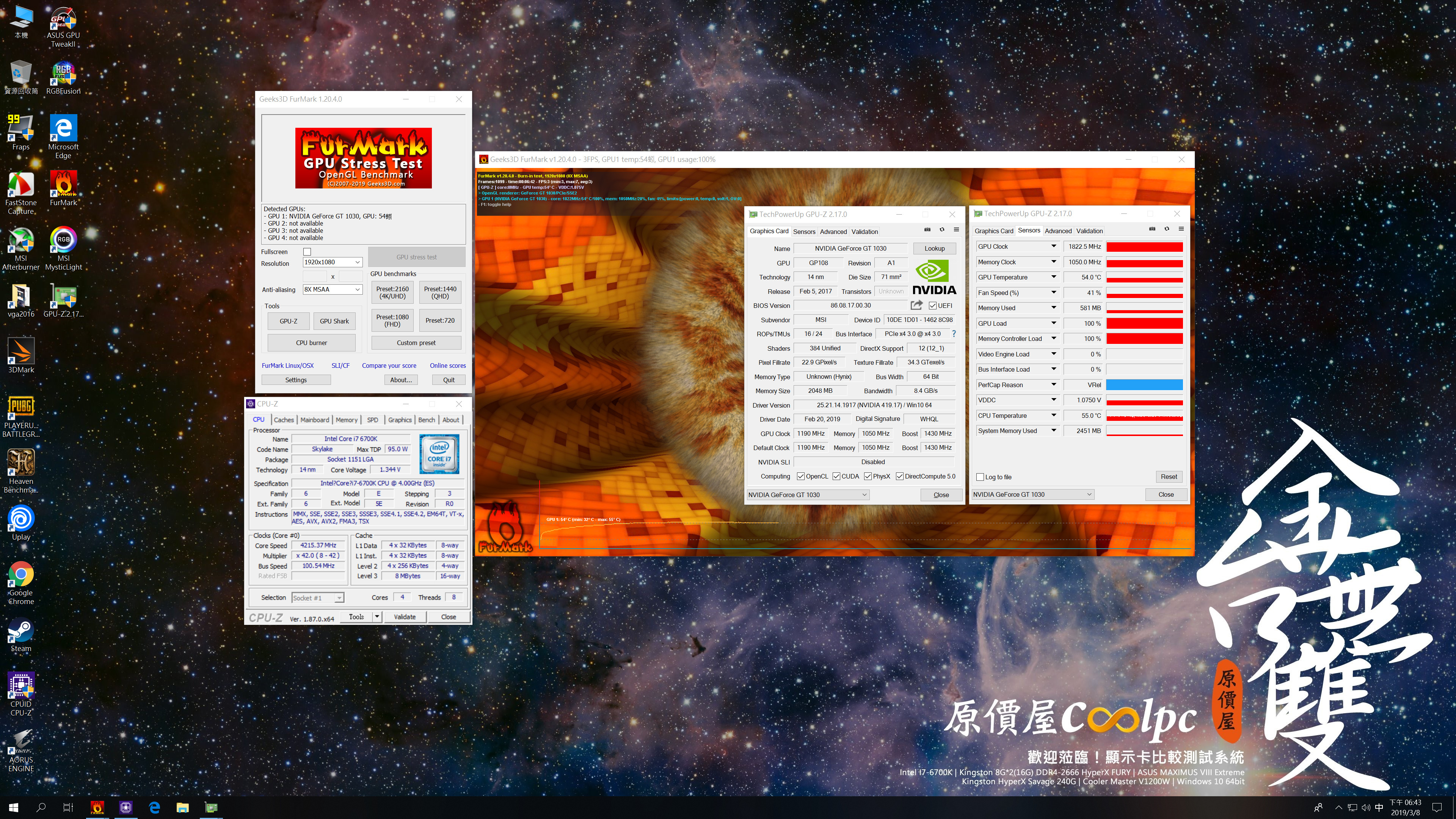Open ASUS GPU TweakII desktop icon
1456x819 pixels.
(x=63, y=27)
